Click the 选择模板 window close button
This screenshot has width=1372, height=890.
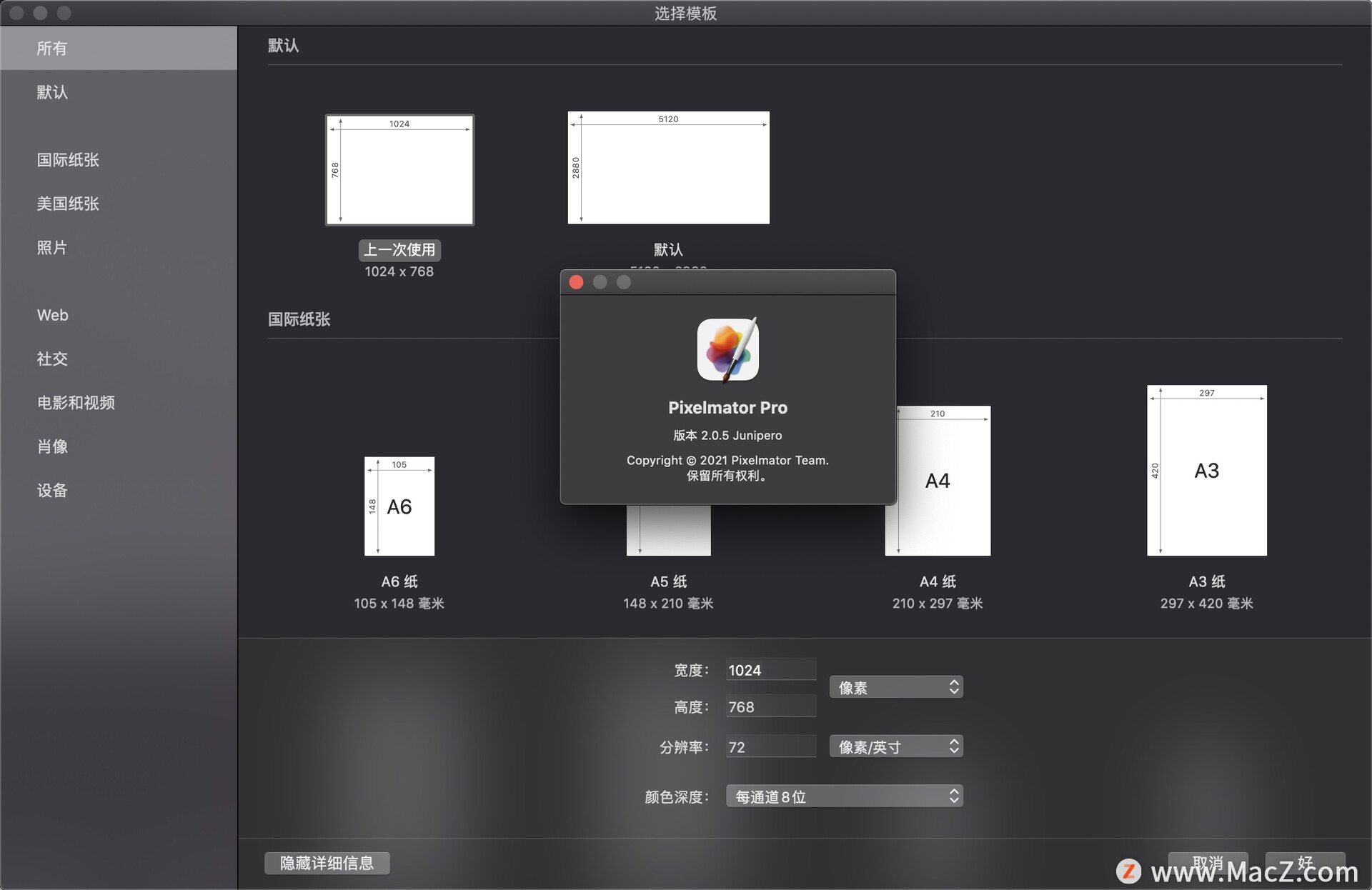[x=16, y=13]
